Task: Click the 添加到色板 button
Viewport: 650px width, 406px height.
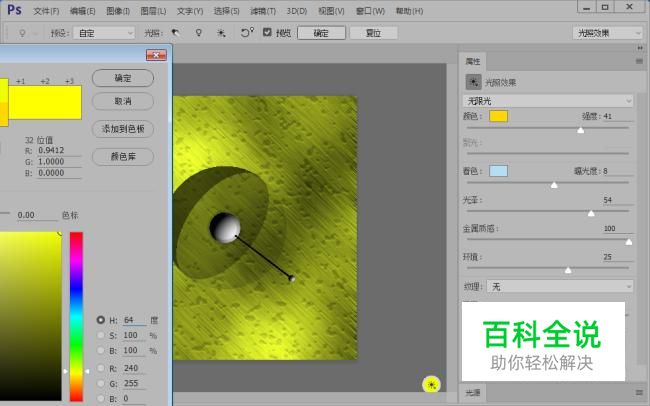Action: [x=123, y=129]
